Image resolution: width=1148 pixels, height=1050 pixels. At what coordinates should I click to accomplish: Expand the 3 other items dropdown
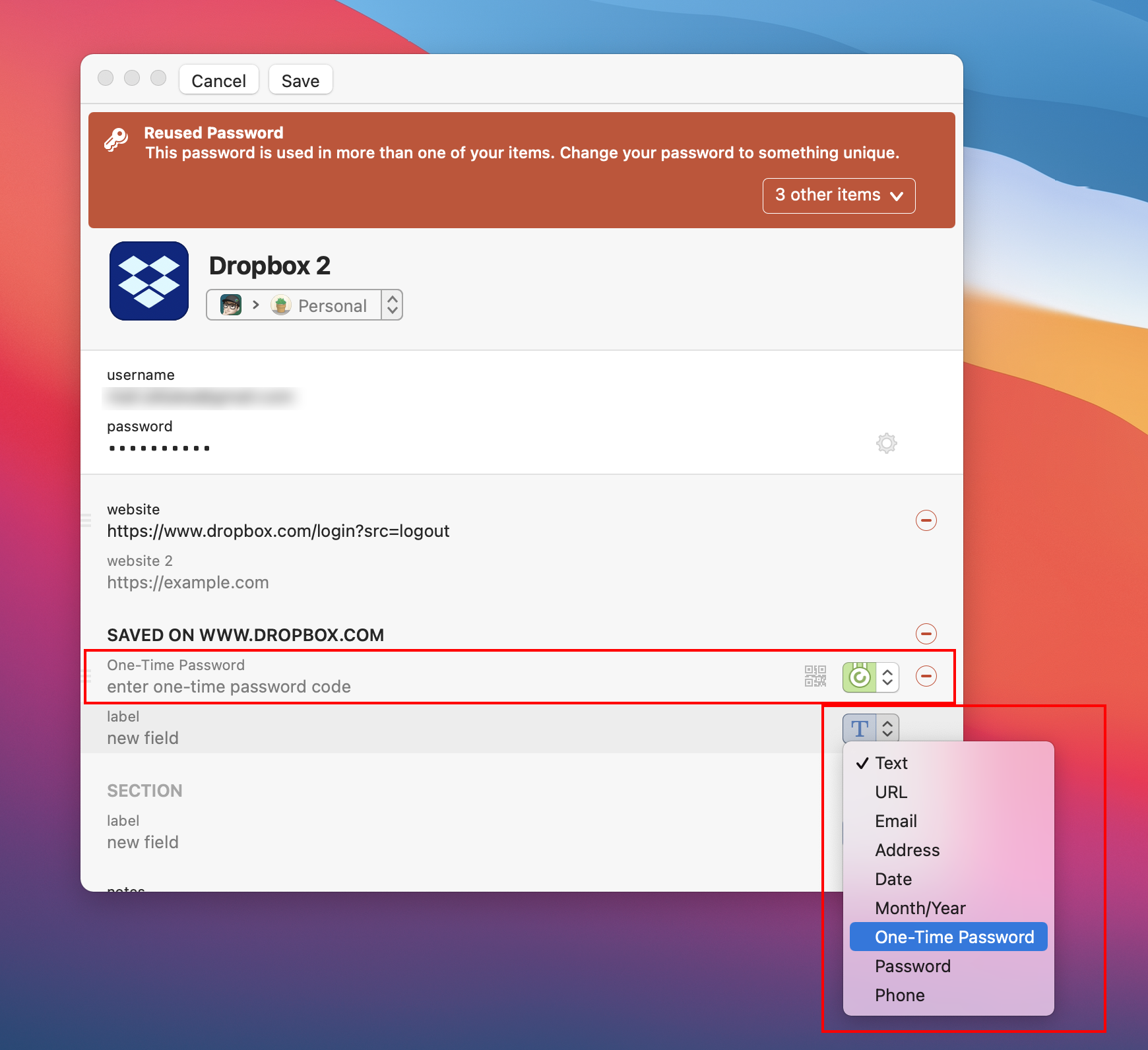(839, 195)
